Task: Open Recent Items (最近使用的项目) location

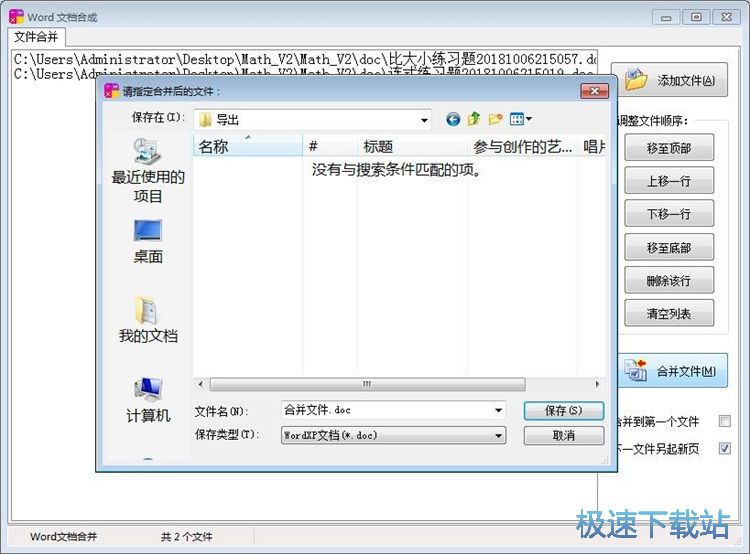Action: click(x=148, y=171)
